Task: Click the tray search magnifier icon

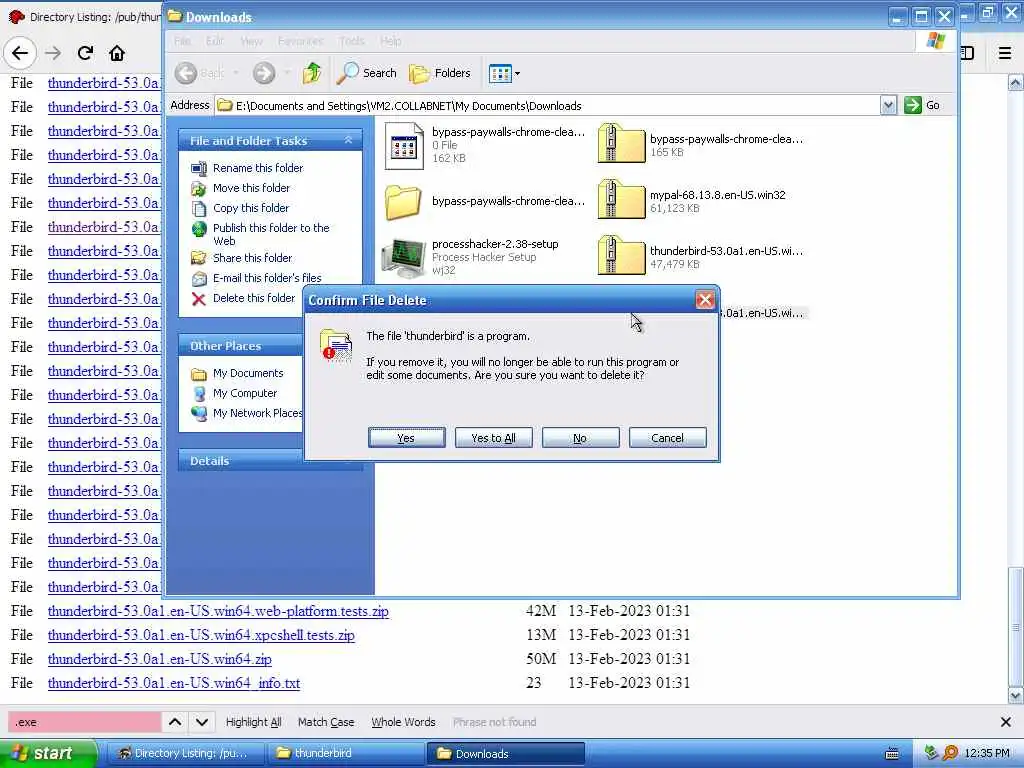Action: click(950, 753)
